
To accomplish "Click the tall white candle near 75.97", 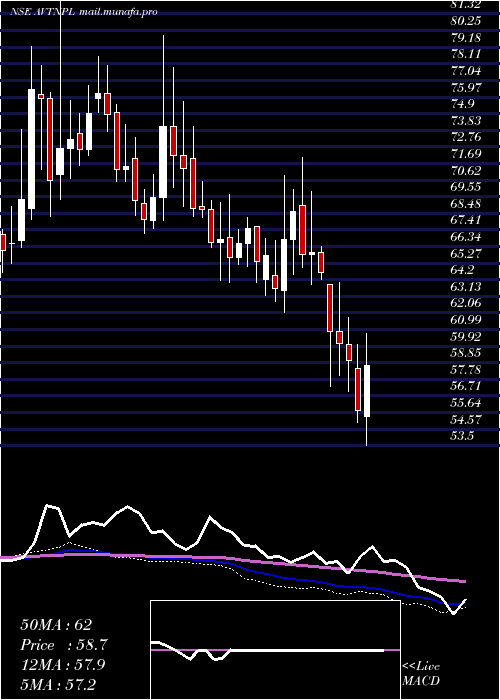I will coord(31,149).
